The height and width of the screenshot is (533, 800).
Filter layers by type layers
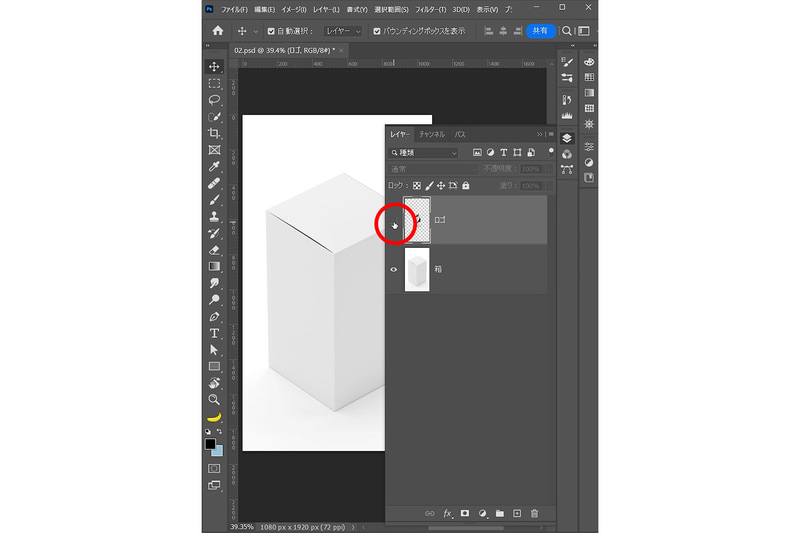coord(504,153)
